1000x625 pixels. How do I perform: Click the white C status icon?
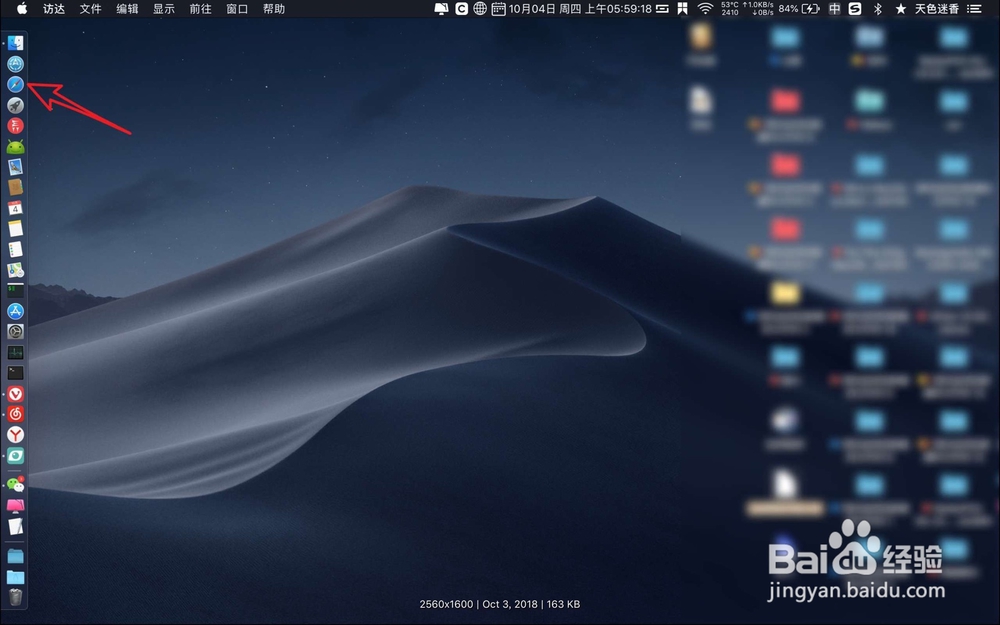461,8
